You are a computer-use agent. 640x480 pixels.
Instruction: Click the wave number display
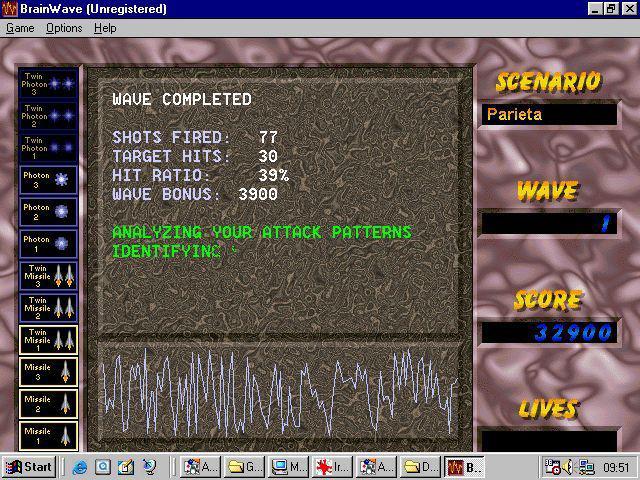point(549,223)
